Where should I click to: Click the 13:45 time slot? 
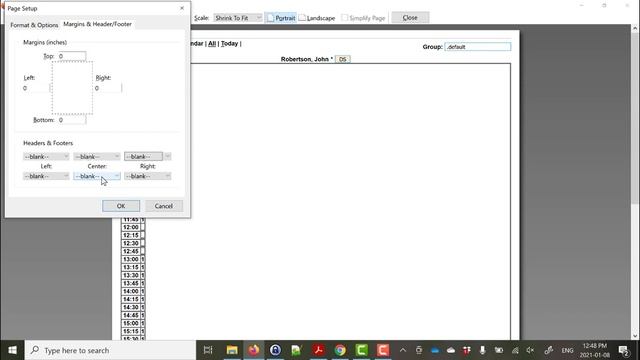(131, 283)
